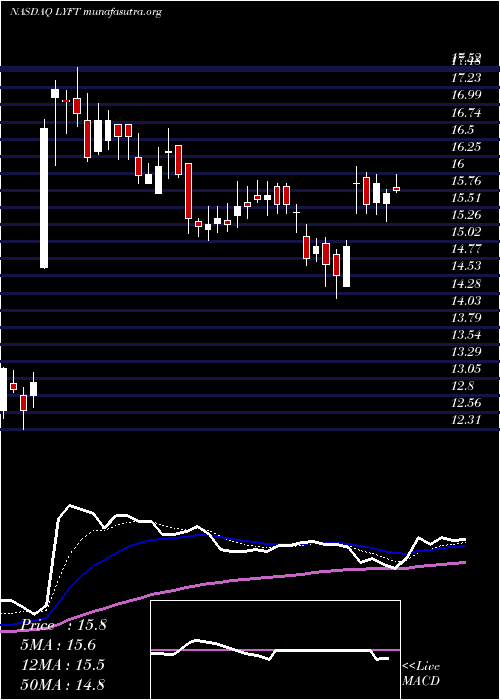The image size is (500, 700).
Task: Click the 50MA : 14.8 readout
Action: point(63,684)
